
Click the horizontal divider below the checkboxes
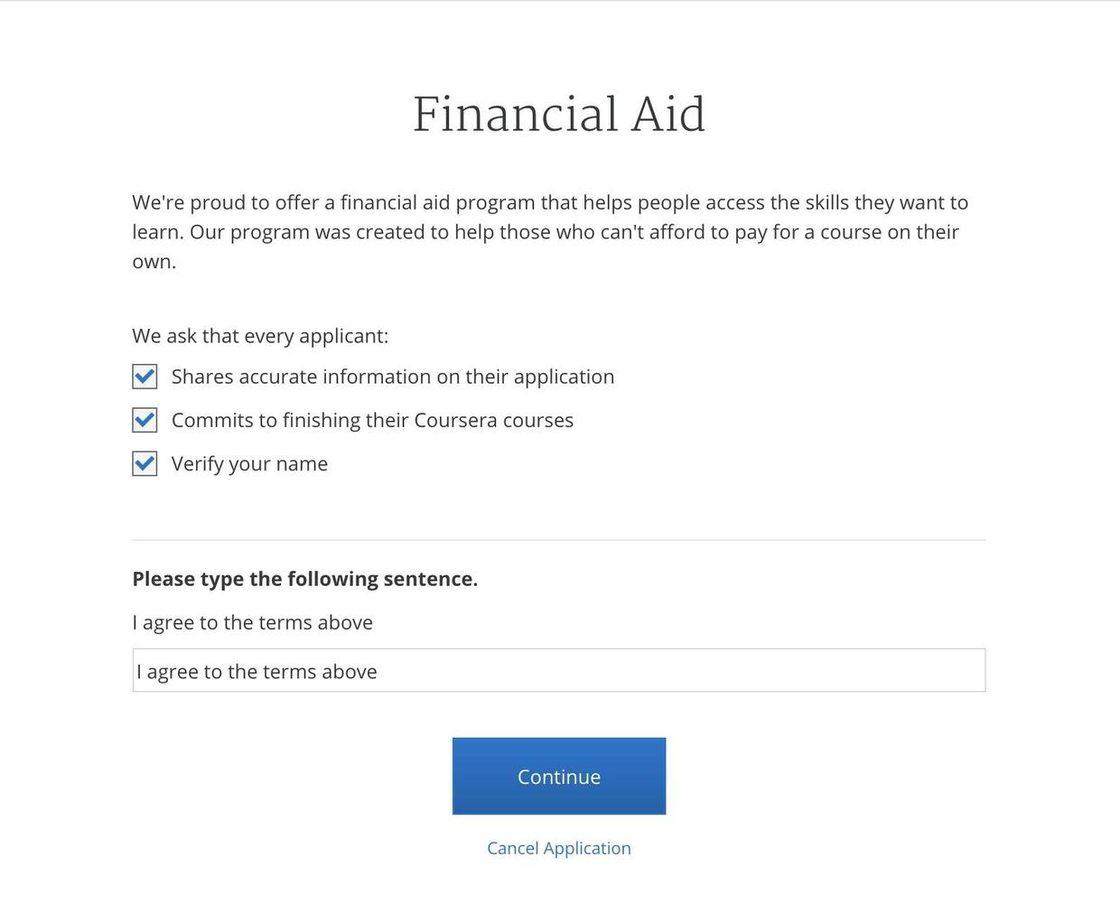(559, 540)
